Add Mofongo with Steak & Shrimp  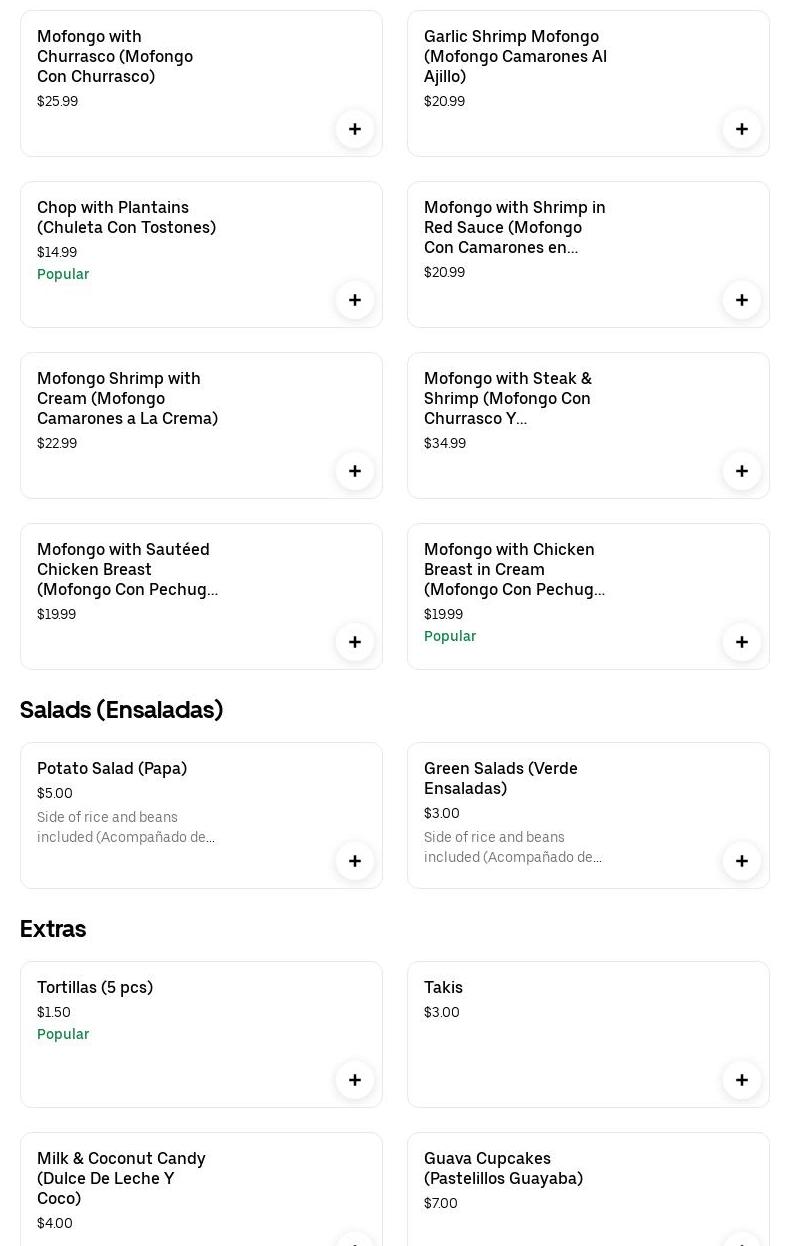[x=742, y=471]
